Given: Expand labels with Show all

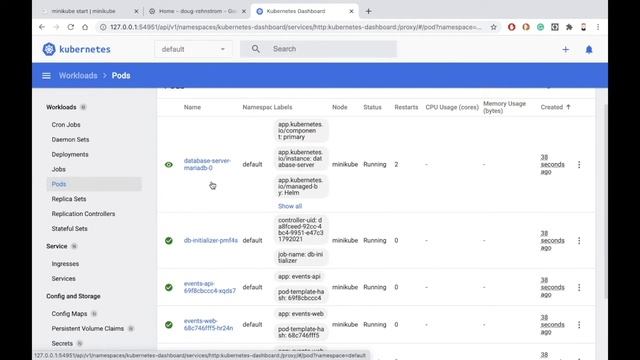Looking at the screenshot, I should 290,206.
